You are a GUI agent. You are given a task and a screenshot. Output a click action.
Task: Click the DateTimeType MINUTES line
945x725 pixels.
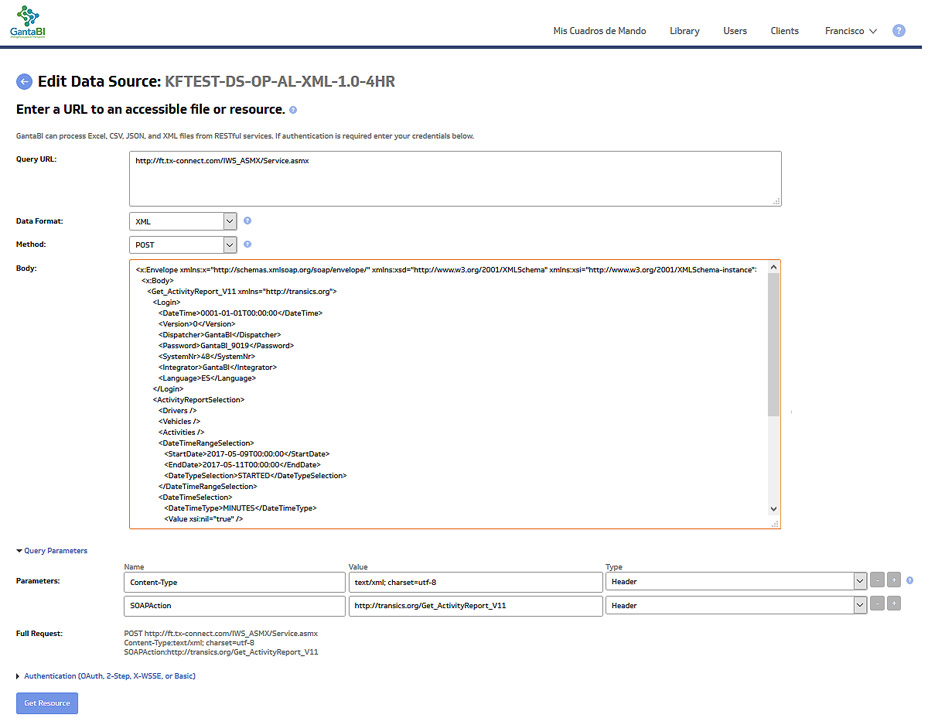pos(240,508)
